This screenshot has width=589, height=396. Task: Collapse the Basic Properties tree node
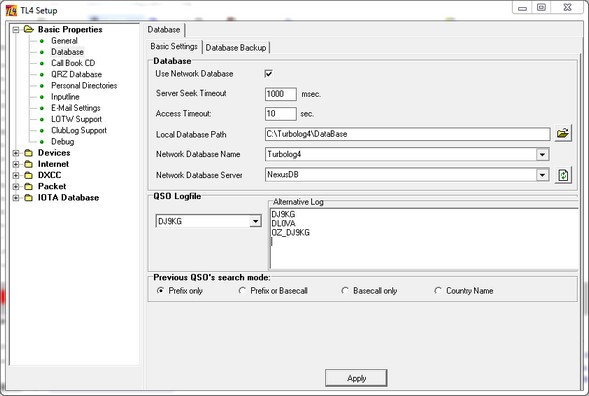(16, 29)
